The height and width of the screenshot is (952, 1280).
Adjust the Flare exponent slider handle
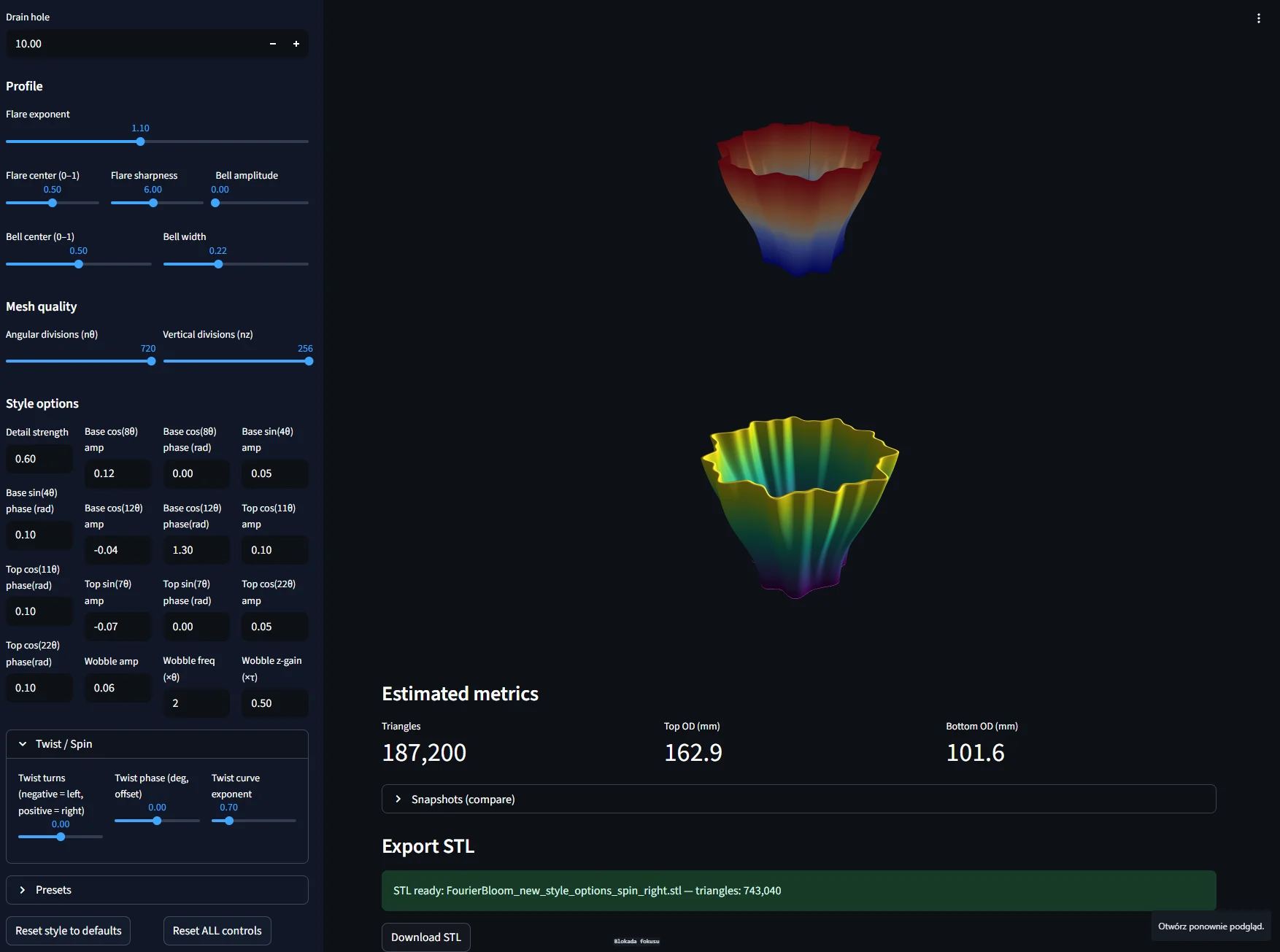pos(140,142)
